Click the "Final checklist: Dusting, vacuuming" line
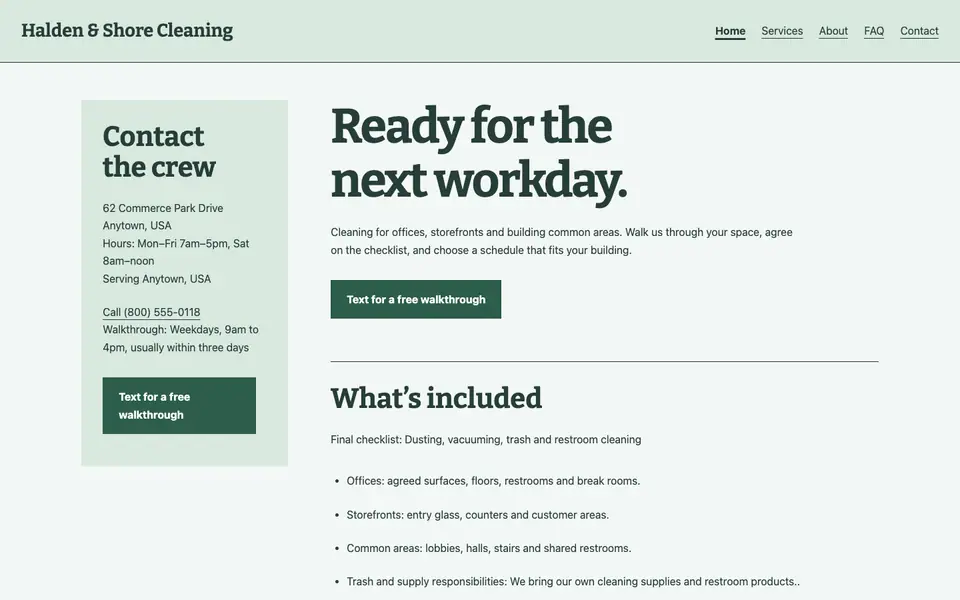Image resolution: width=960 pixels, height=600 pixels. pyautogui.click(x=486, y=440)
